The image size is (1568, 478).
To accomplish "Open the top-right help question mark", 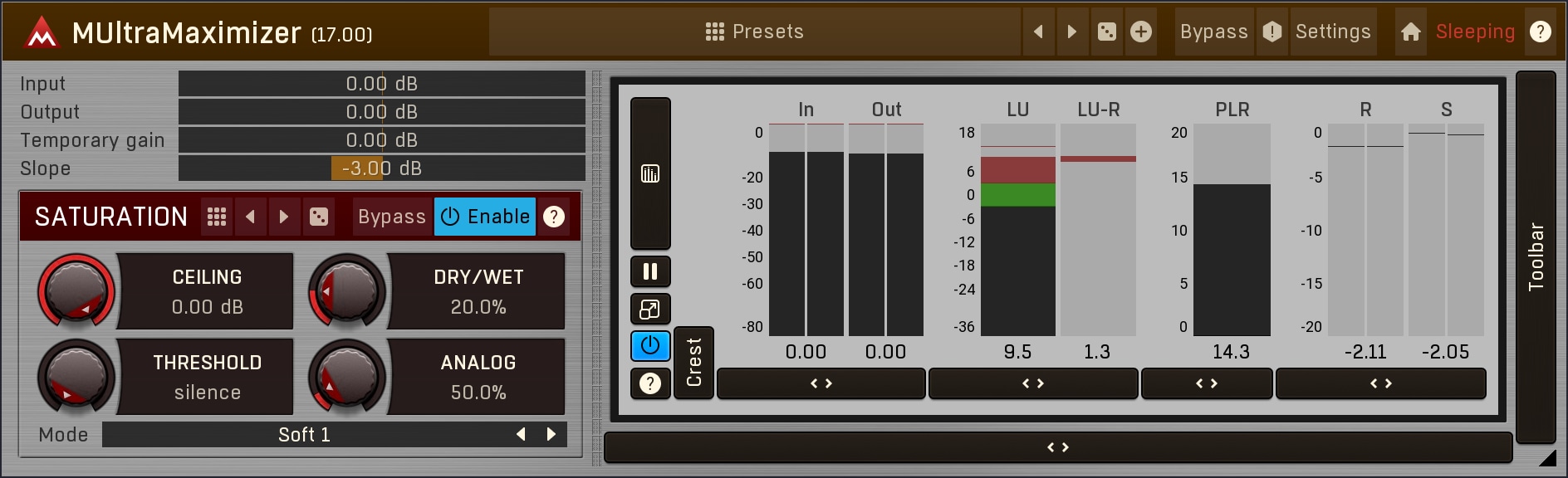I will click(x=1541, y=32).
